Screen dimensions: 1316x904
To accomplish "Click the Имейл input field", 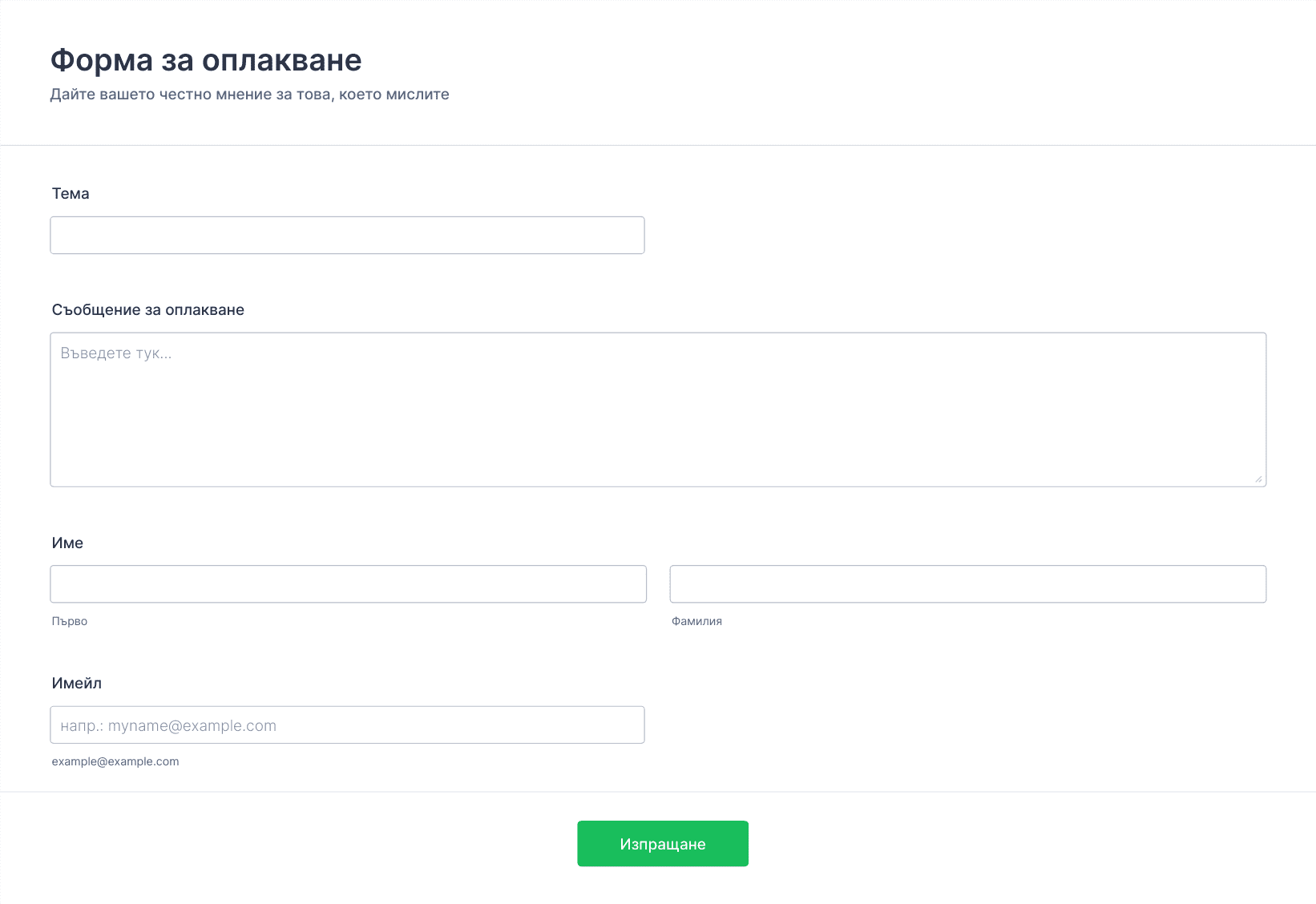I will coord(347,724).
